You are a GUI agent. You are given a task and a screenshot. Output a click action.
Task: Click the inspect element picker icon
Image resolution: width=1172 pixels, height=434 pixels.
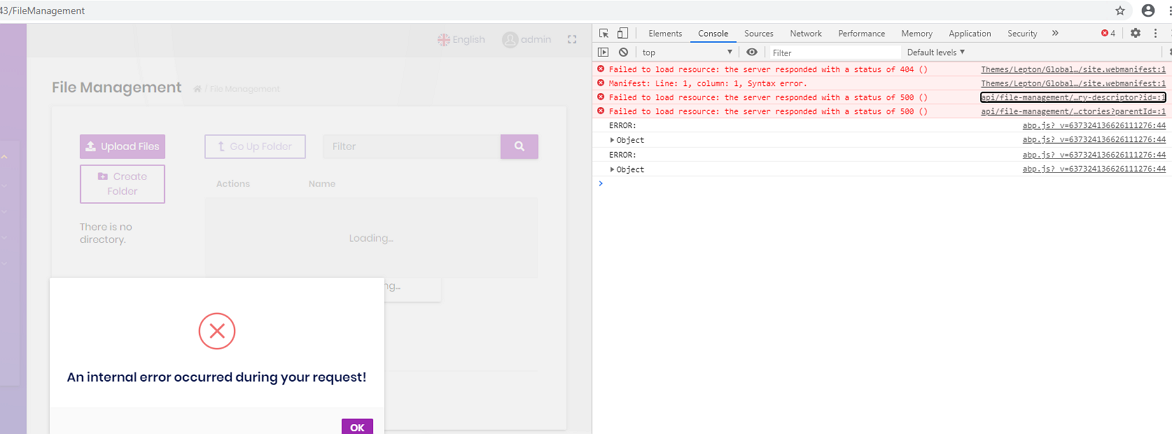604,33
